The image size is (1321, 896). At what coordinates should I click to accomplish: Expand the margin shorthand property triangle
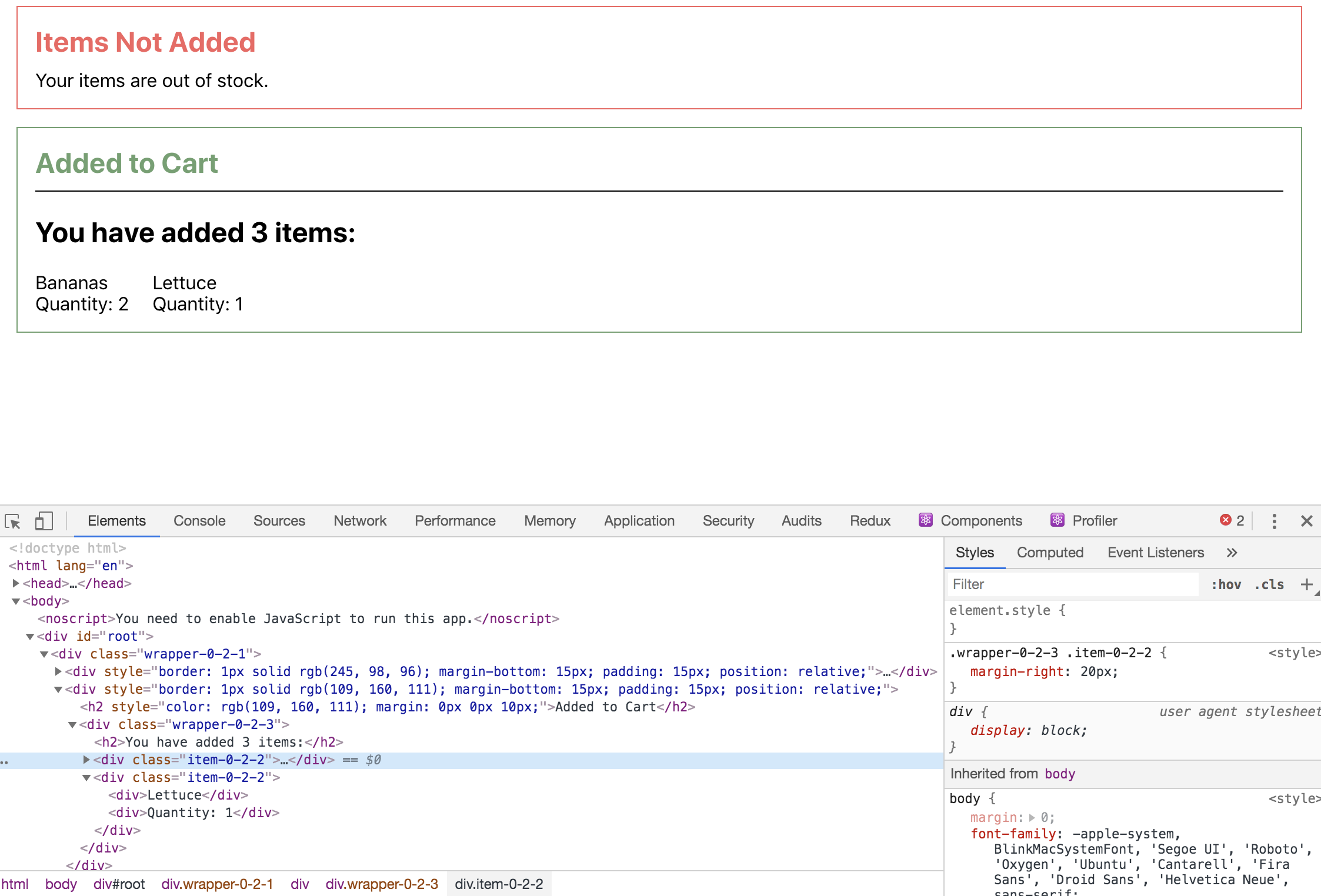1032,818
